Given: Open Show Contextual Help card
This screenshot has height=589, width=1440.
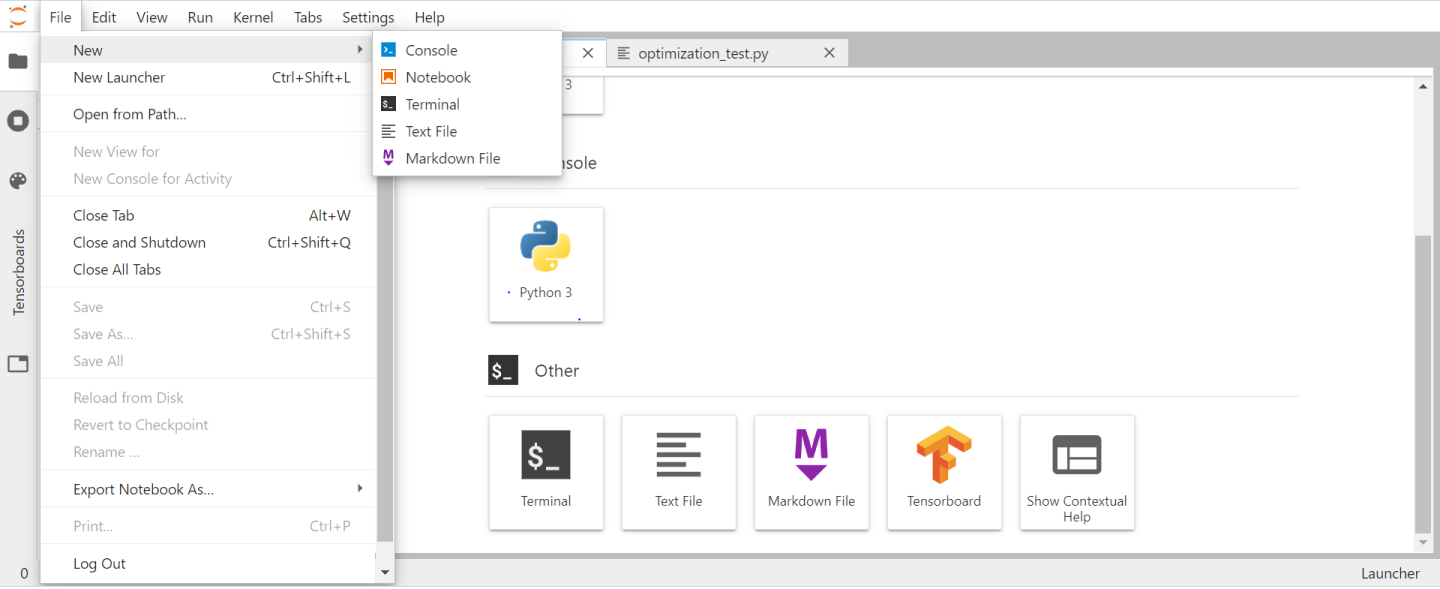Looking at the screenshot, I should (1077, 472).
